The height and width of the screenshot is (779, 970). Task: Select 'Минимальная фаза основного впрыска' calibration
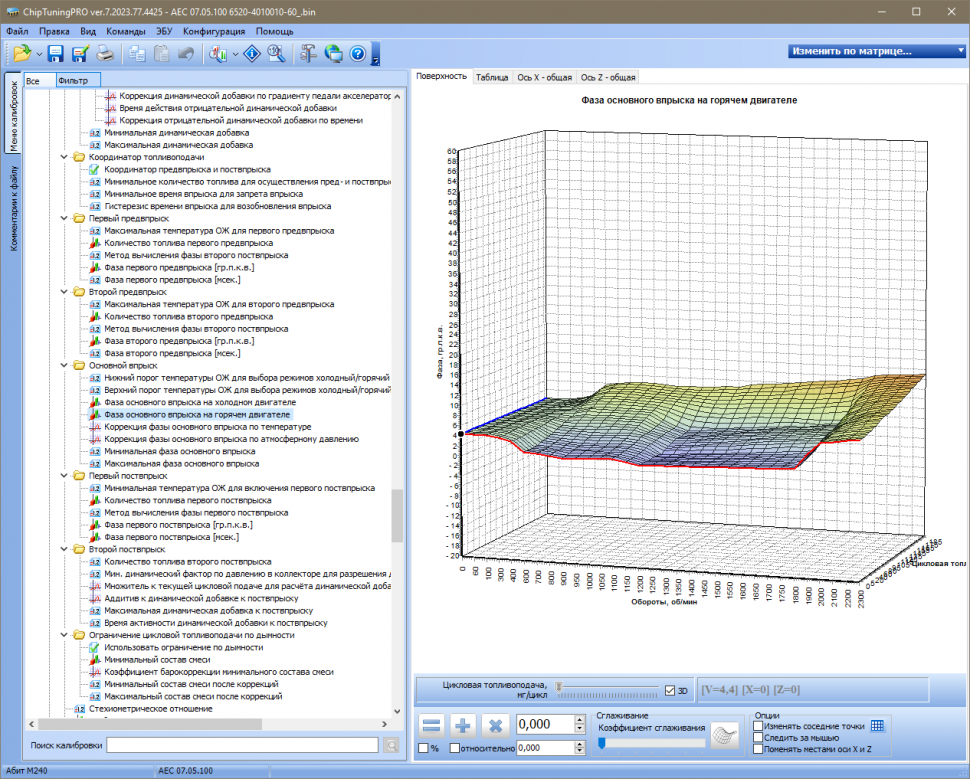pos(179,451)
